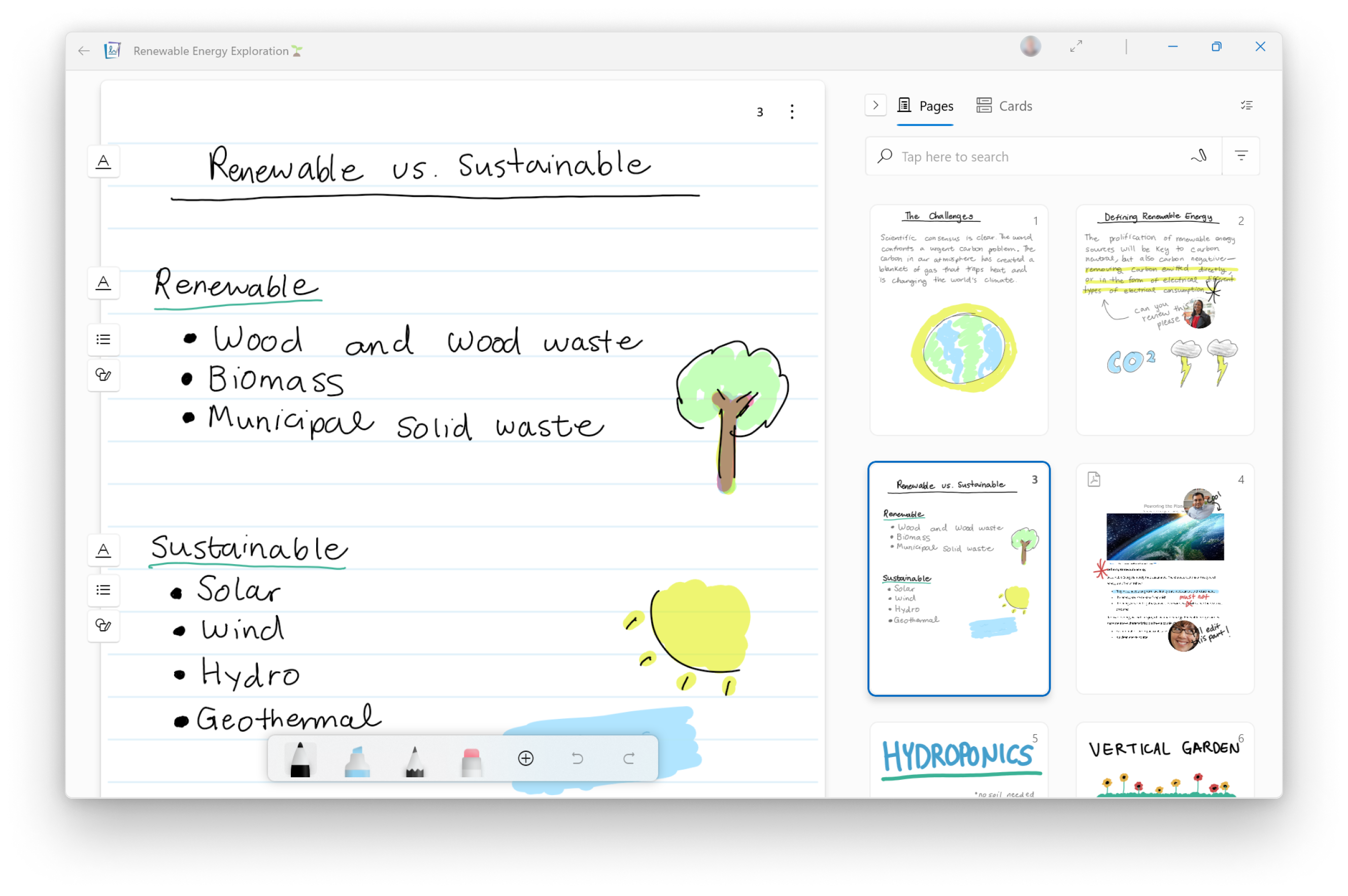Open the Hydroponics page thumbnail
This screenshot has width=1348, height=896.
958,760
